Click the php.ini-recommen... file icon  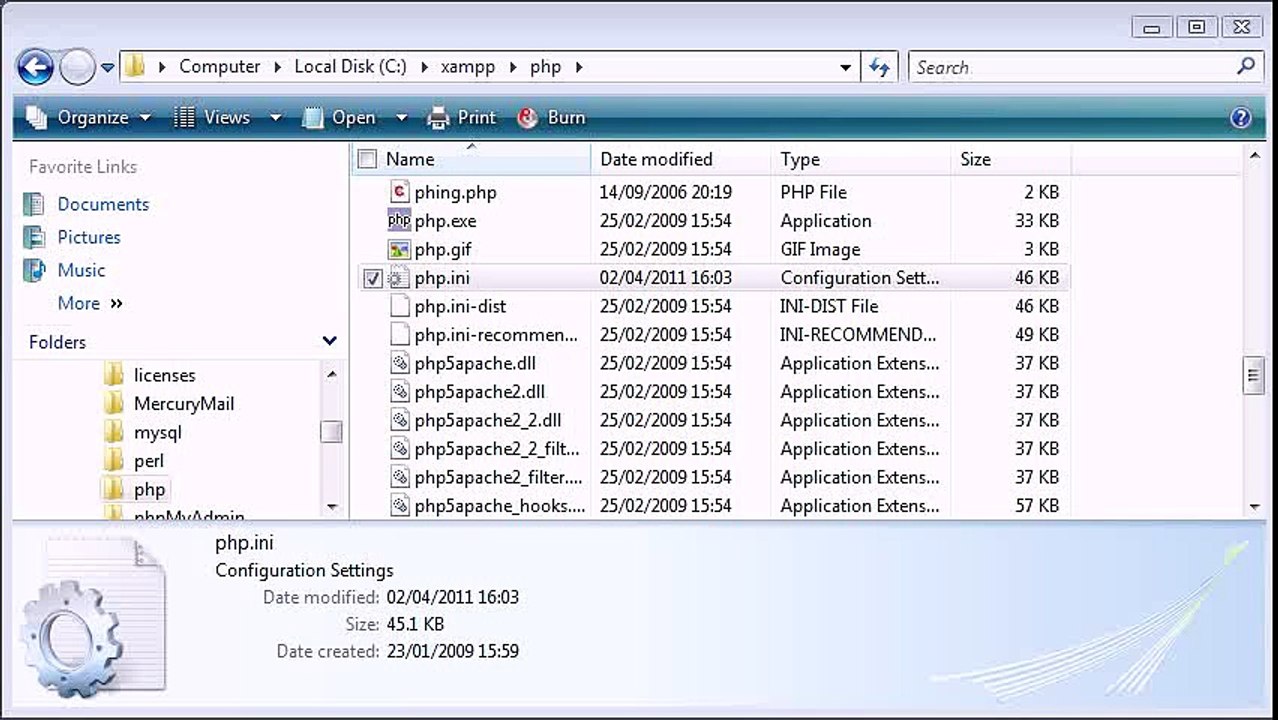click(399, 335)
